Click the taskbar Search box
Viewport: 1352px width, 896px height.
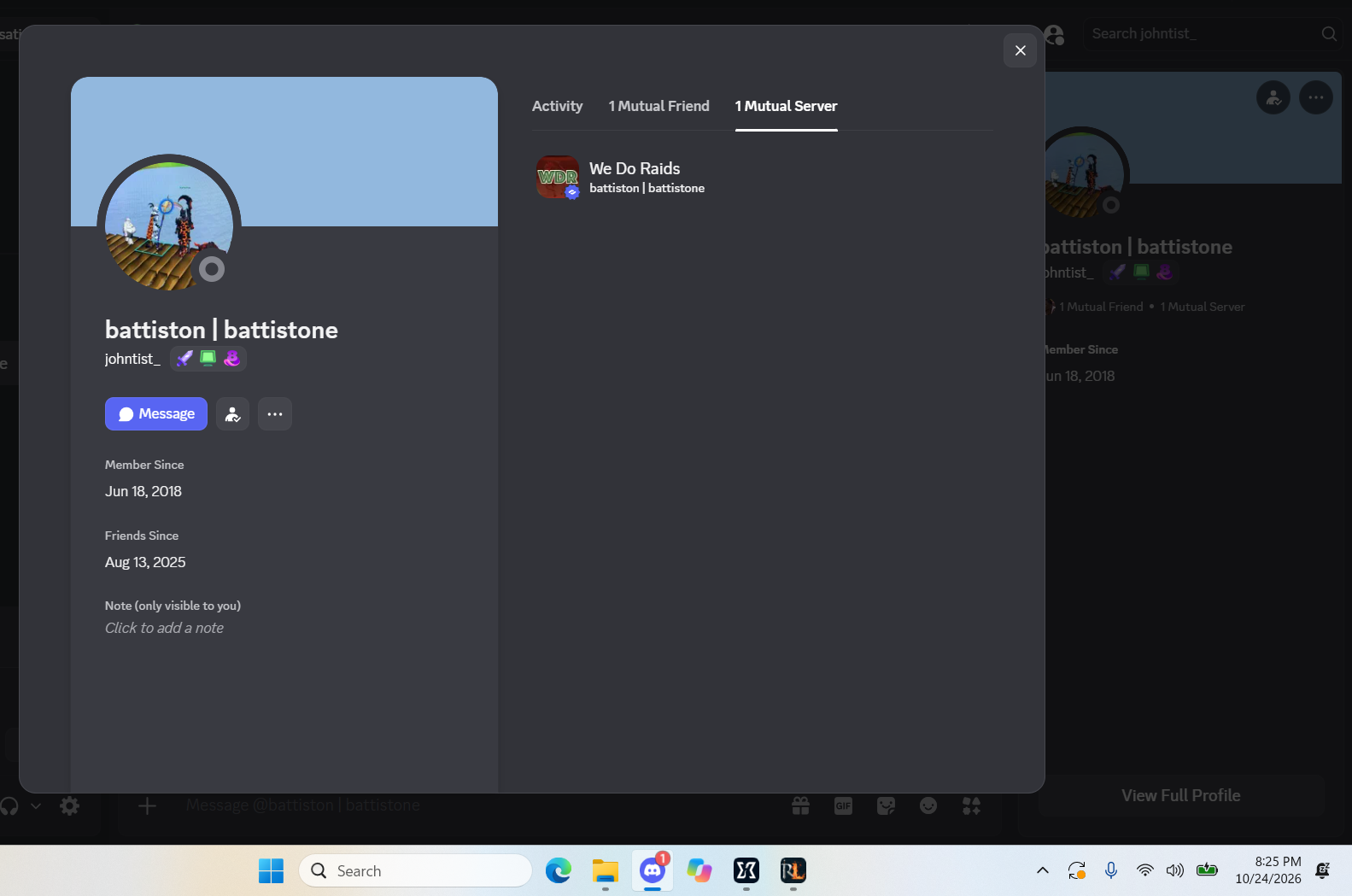point(415,870)
